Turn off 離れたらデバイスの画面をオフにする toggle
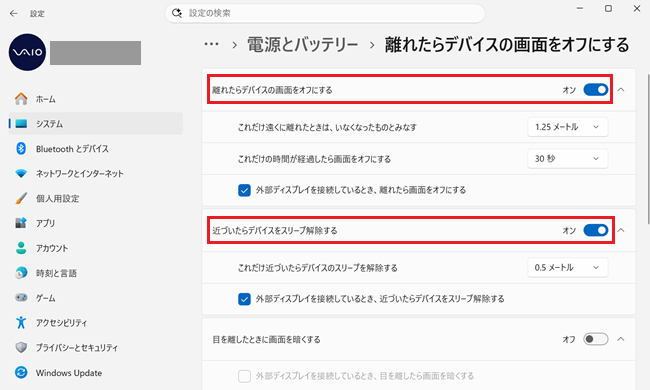 click(596, 90)
